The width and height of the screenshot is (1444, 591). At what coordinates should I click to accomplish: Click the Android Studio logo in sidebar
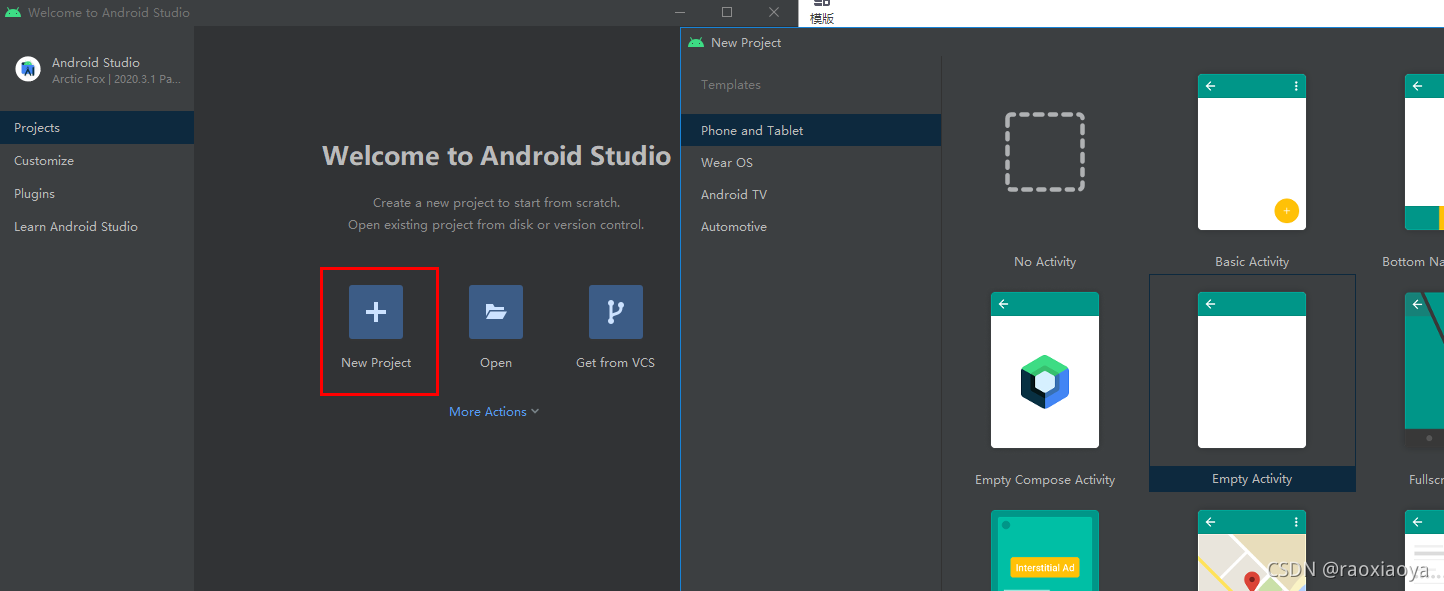pos(28,69)
